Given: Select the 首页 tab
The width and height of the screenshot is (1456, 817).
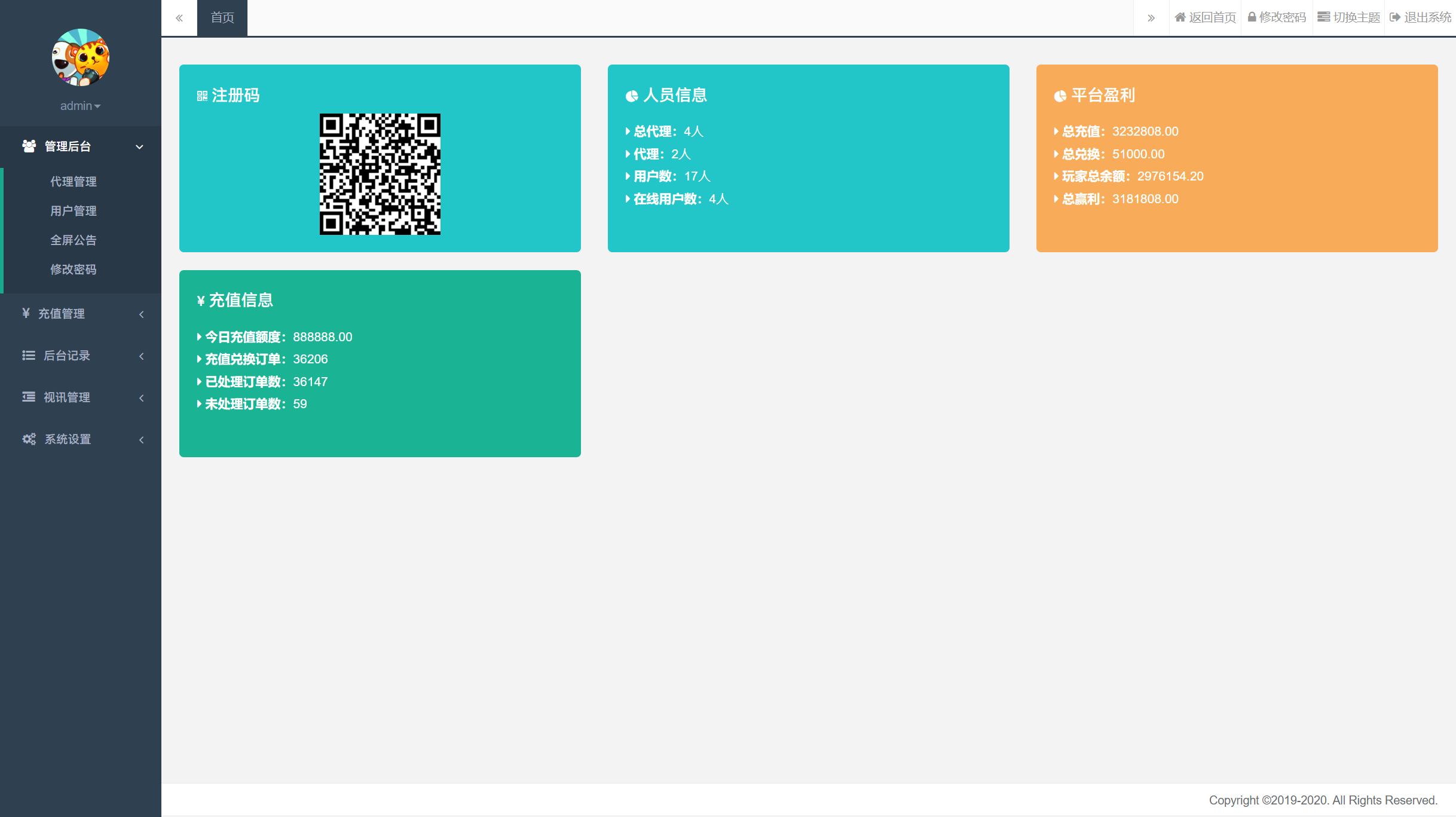Looking at the screenshot, I should 222,18.
